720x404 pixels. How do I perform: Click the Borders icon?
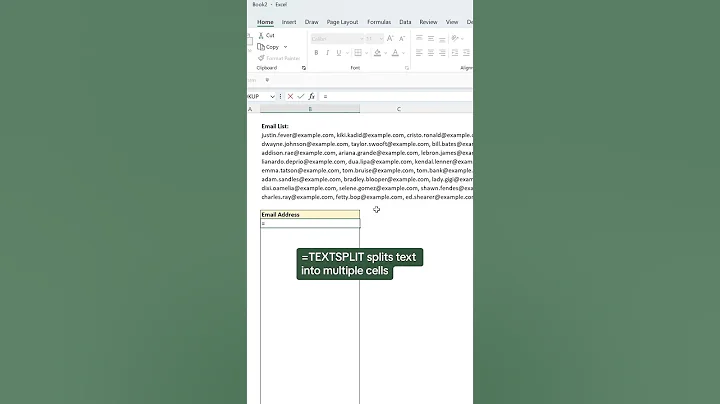click(358, 53)
